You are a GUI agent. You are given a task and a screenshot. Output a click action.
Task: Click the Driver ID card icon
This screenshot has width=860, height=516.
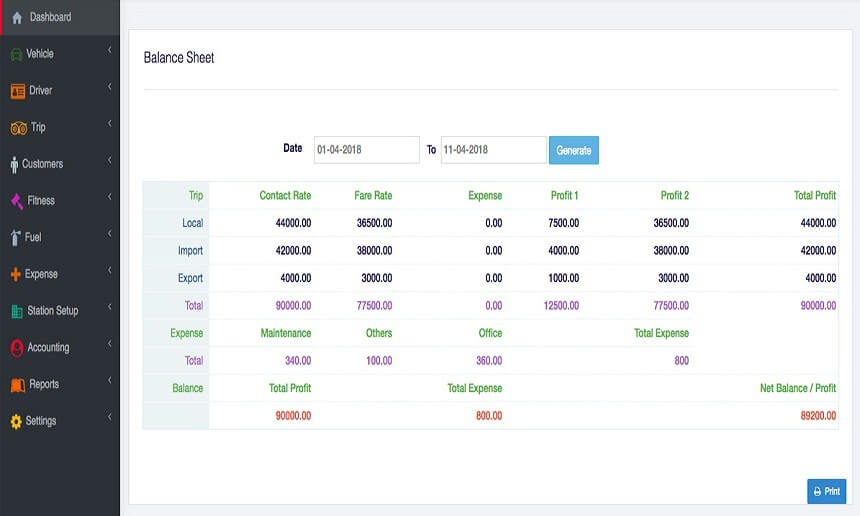click(18, 91)
